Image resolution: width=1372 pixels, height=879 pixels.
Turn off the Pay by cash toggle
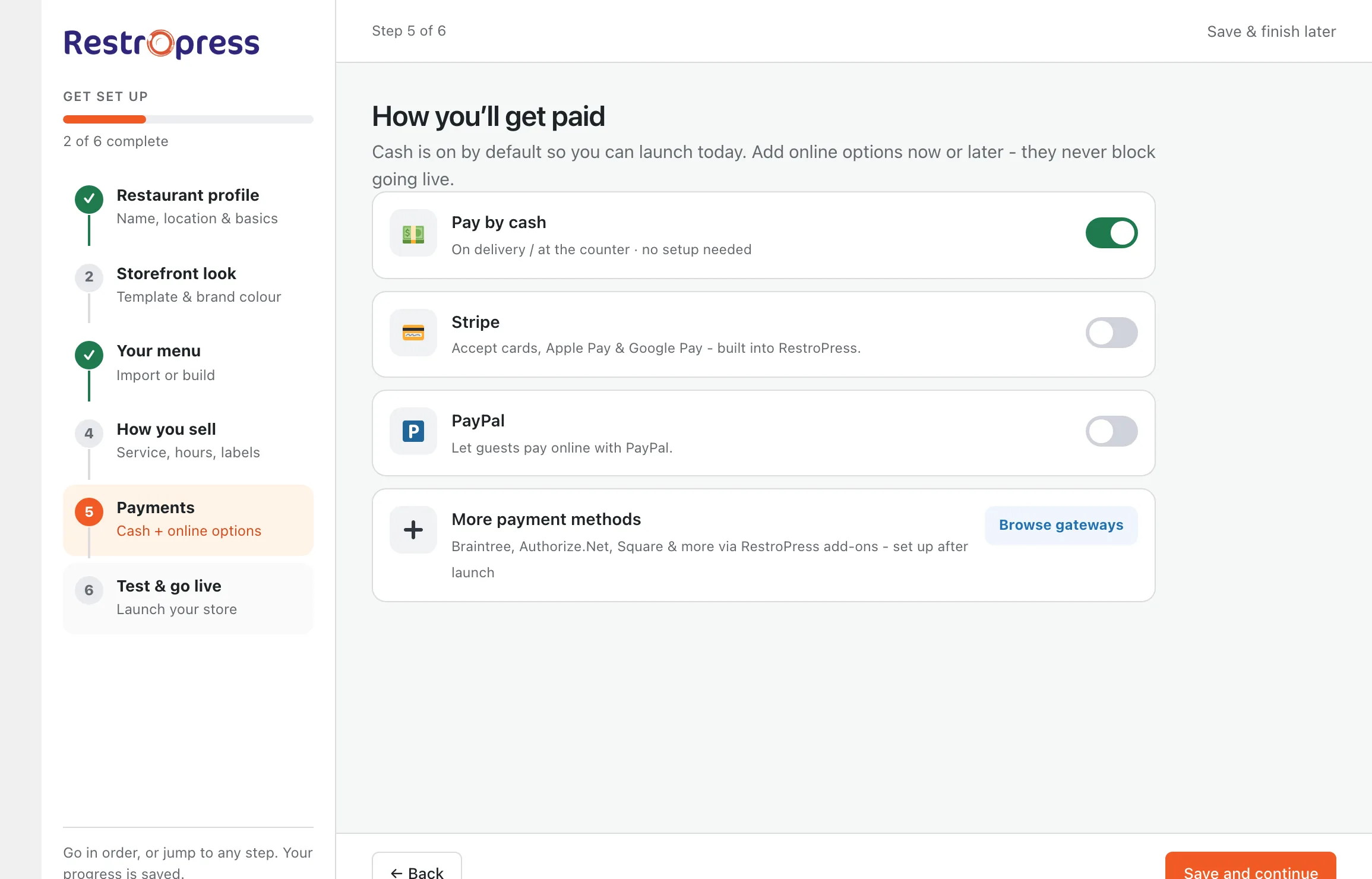coord(1111,233)
